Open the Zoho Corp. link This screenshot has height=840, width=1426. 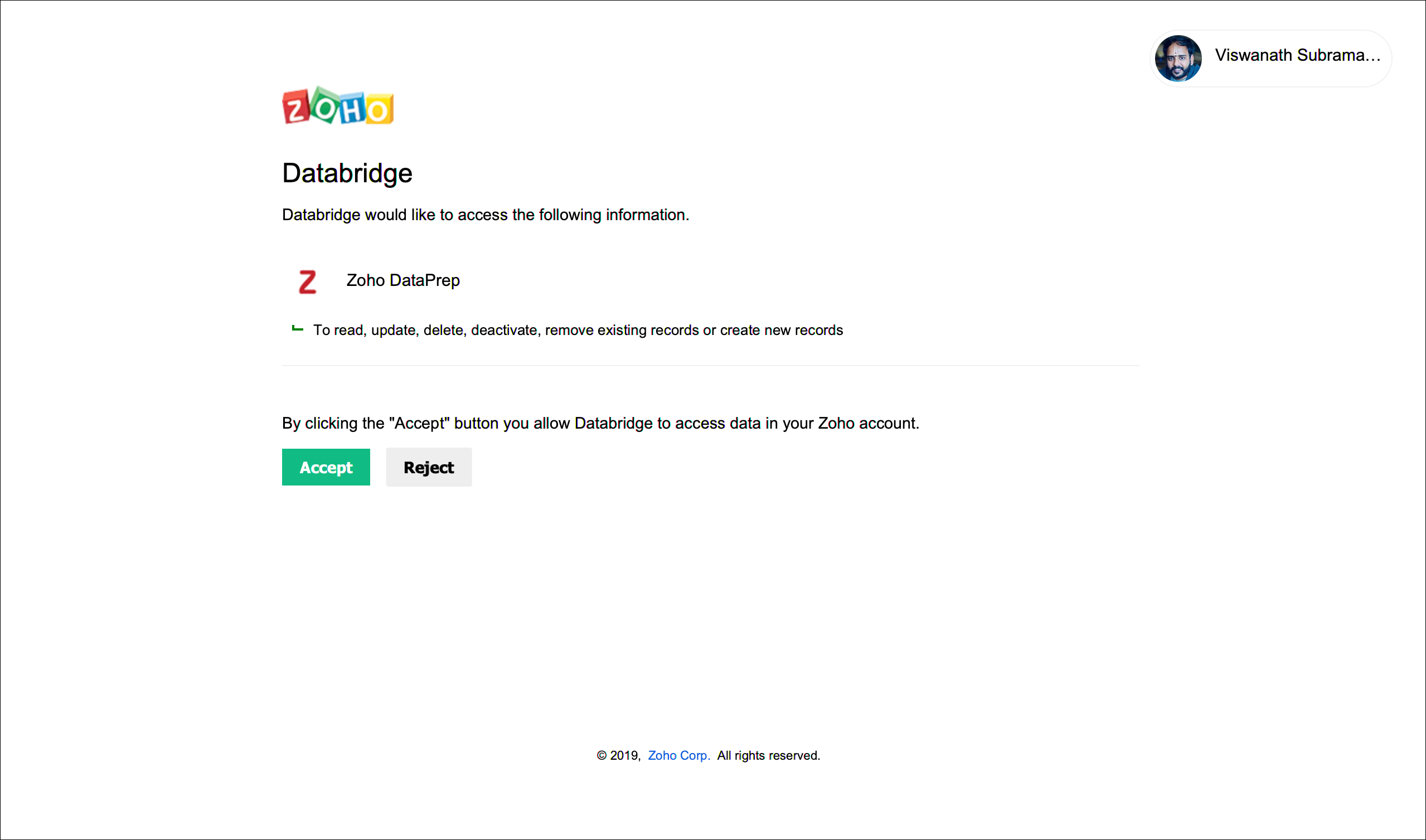point(678,755)
